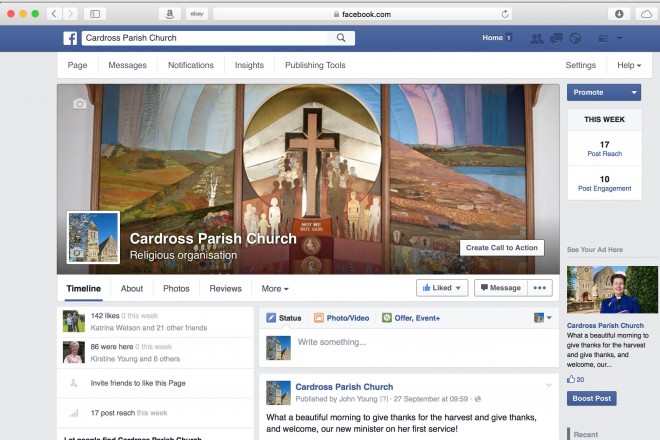Expand the Promote dropdown arrow
Screen dimensions: 660x440
[634, 92]
